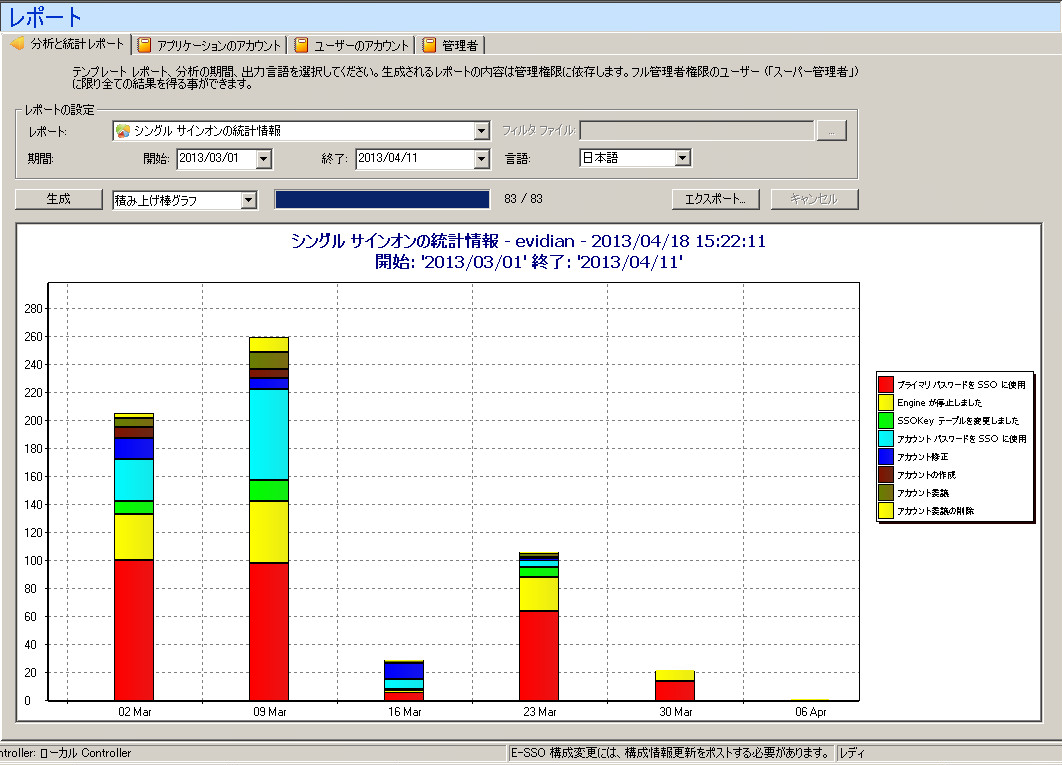1062x765 pixels.
Task: Click the 分析と統計レポート tab arrow icon
Action: point(16,45)
